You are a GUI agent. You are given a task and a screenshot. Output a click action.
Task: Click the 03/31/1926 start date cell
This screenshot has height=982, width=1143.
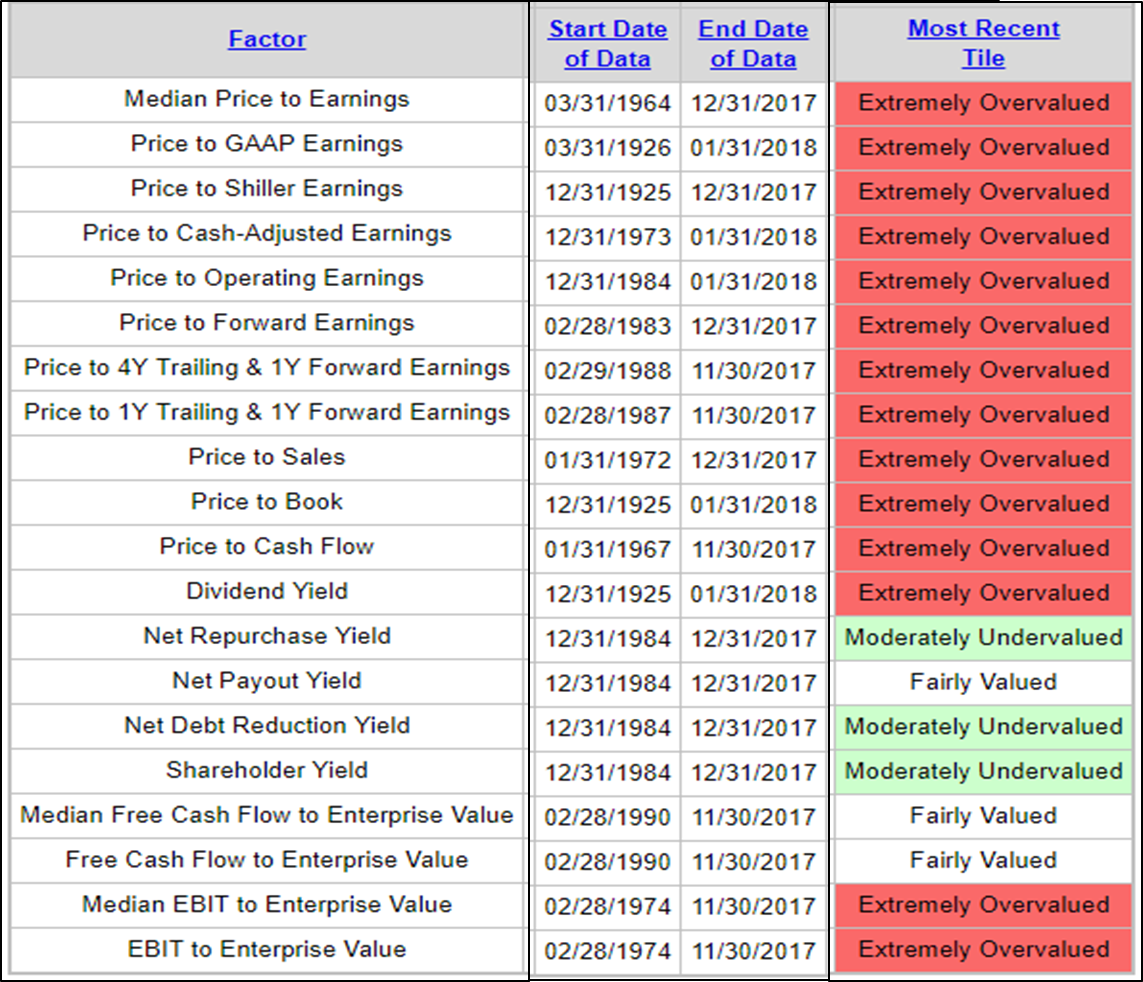tap(607, 148)
